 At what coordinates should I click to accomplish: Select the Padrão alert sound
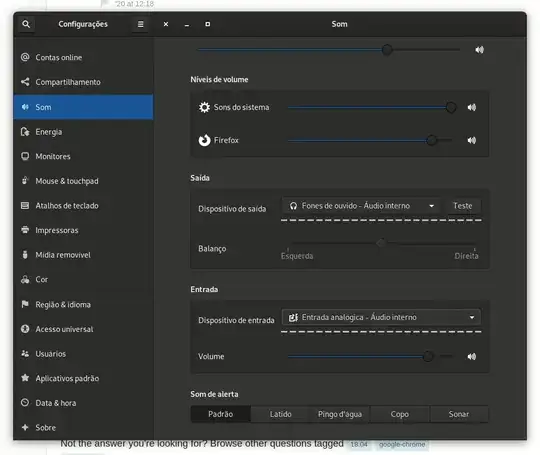pos(220,414)
